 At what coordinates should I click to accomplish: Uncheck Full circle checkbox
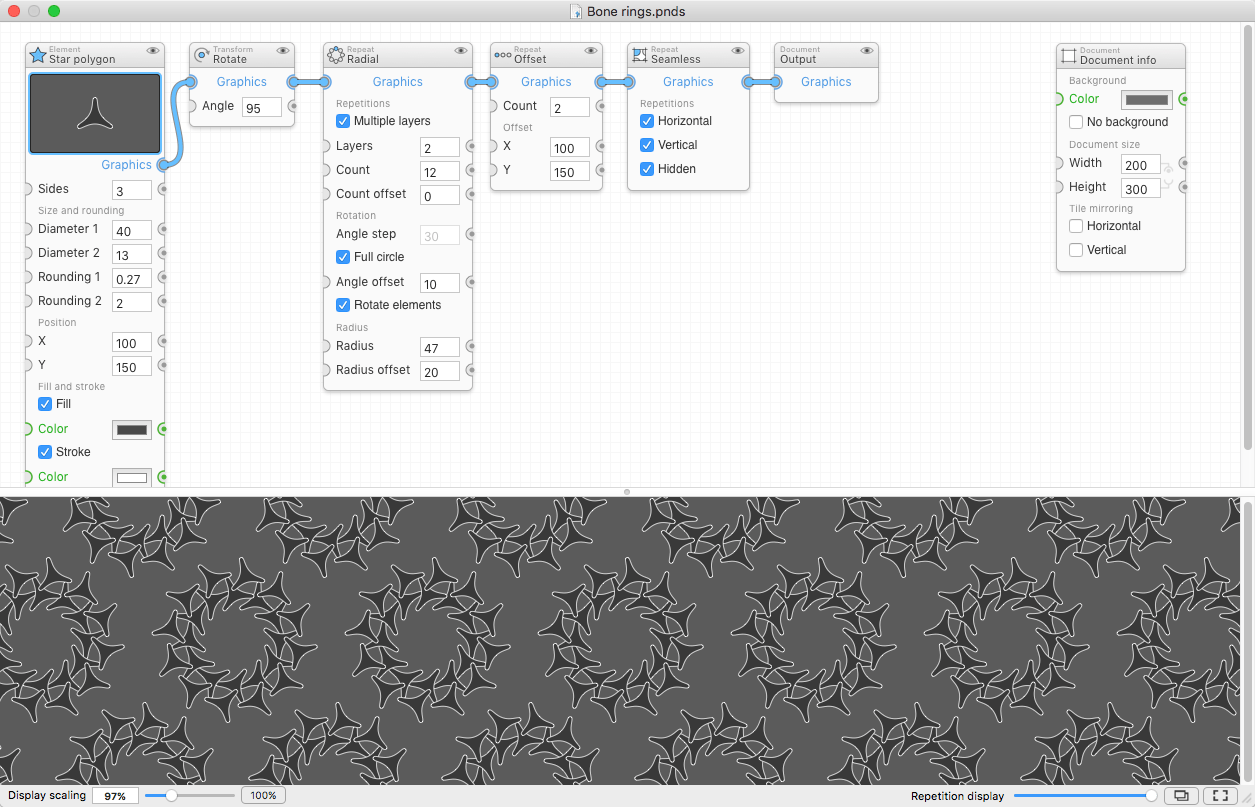tap(343, 257)
